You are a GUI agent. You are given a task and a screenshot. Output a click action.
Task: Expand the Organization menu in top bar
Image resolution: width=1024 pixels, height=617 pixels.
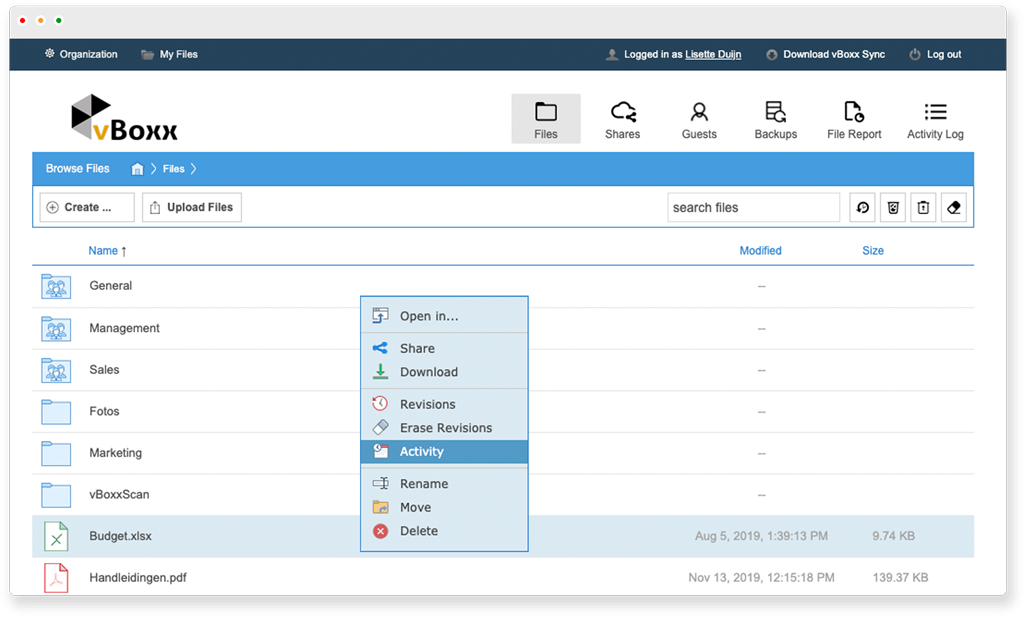(80, 54)
